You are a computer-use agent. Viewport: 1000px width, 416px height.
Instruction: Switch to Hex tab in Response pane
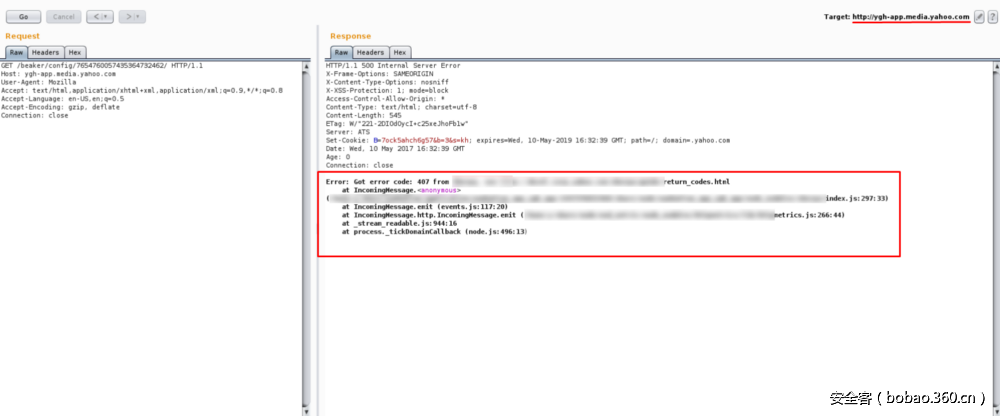[401, 52]
